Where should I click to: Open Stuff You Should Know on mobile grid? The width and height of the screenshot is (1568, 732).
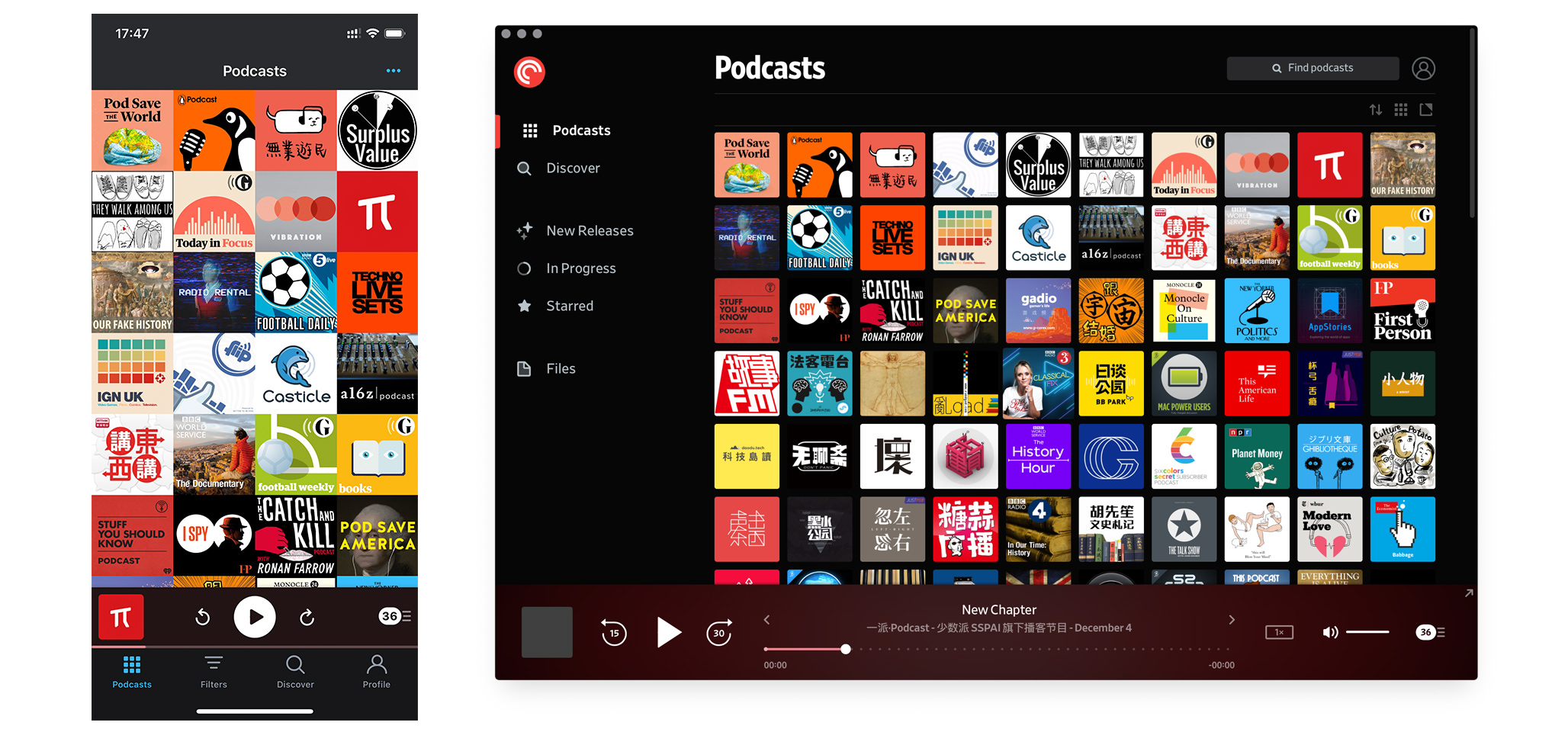pyautogui.click(x=132, y=536)
